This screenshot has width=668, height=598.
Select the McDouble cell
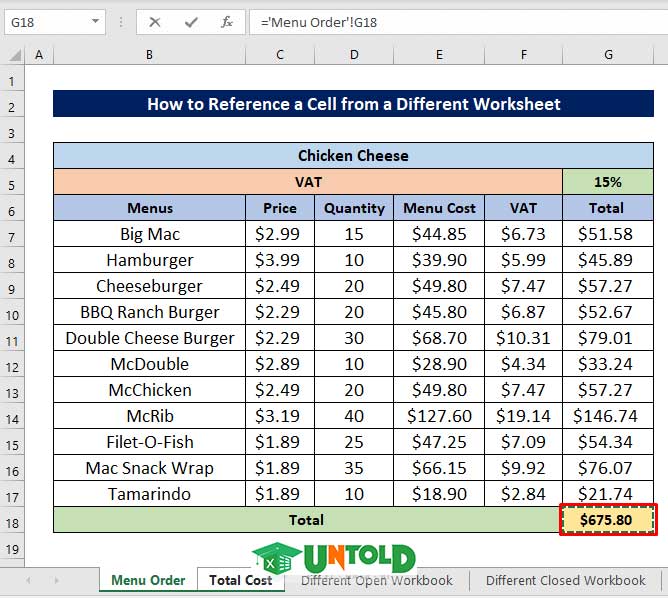coord(150,364)
